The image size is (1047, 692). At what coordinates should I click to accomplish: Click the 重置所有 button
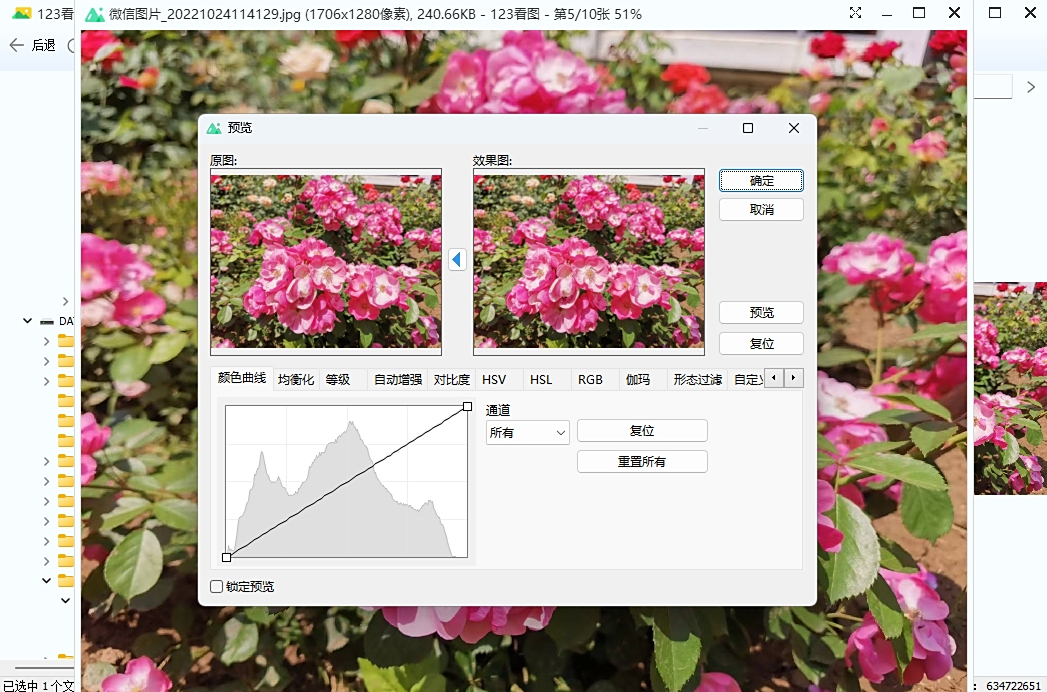tap(642, 461)
